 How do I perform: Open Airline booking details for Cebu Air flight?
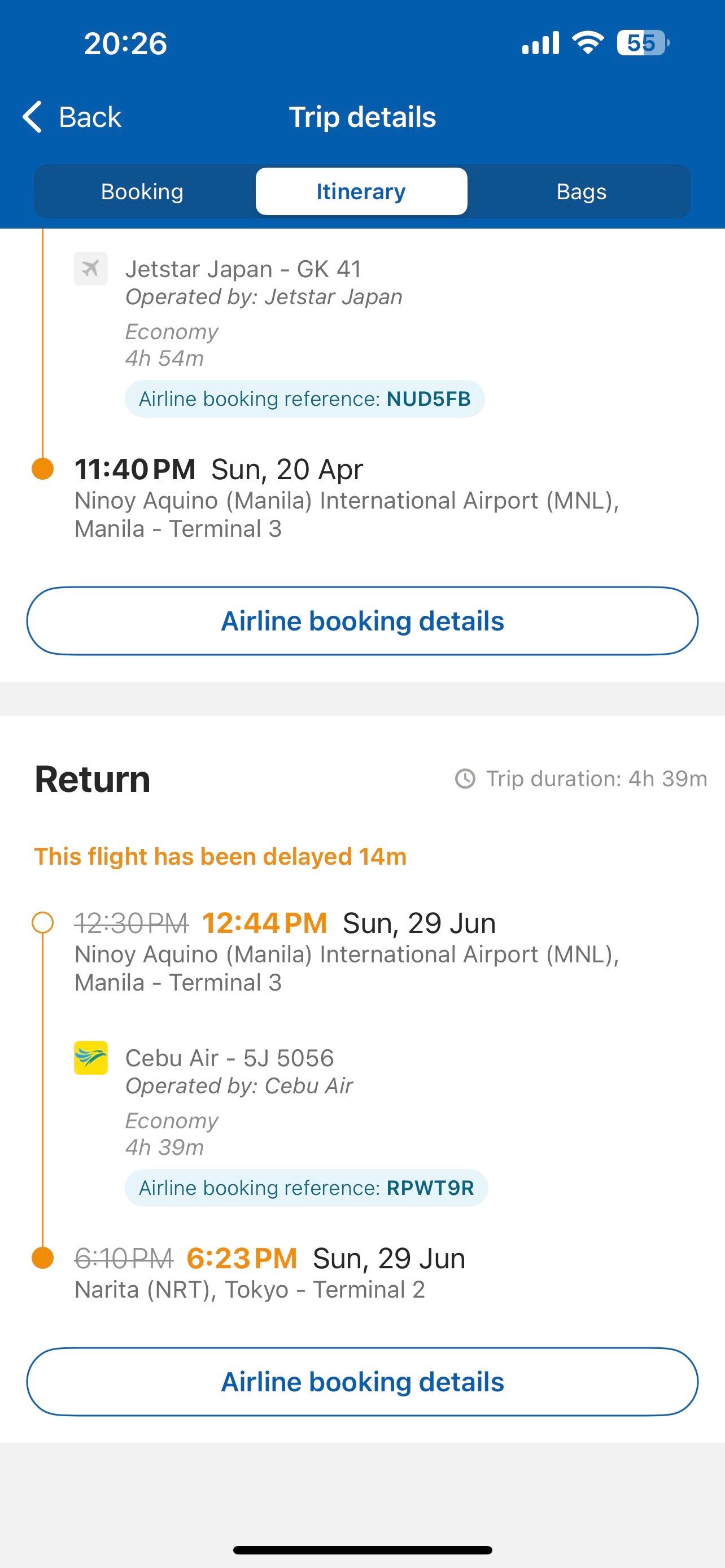coord(362,1382)
